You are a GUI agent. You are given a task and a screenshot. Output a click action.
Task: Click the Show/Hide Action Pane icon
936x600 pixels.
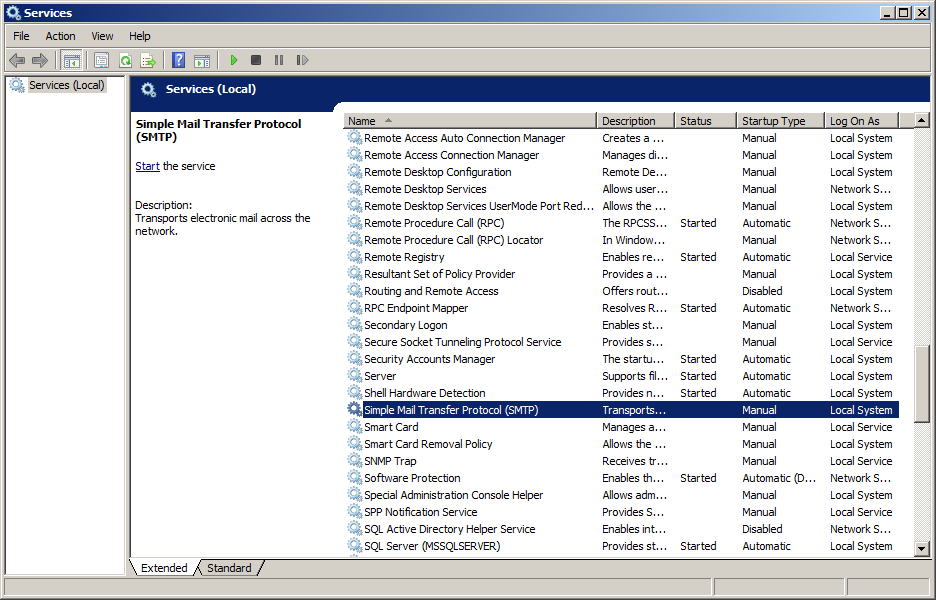(x=202, y=61)
